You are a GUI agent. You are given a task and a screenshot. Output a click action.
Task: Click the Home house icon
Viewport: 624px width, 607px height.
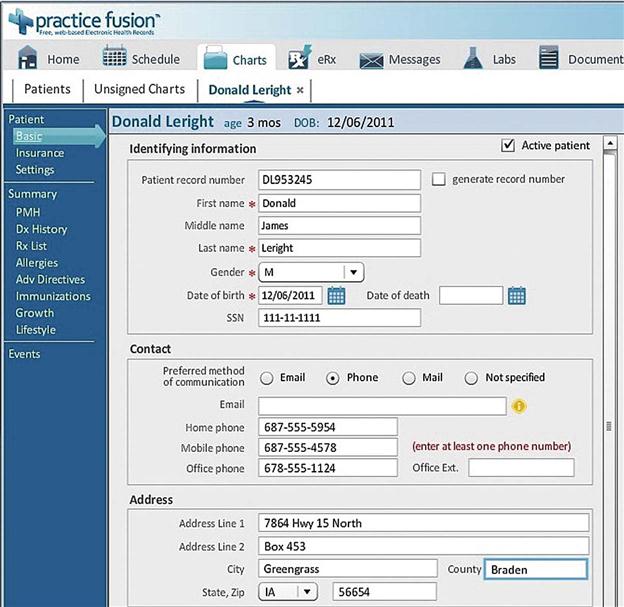(x=28, y=59)
